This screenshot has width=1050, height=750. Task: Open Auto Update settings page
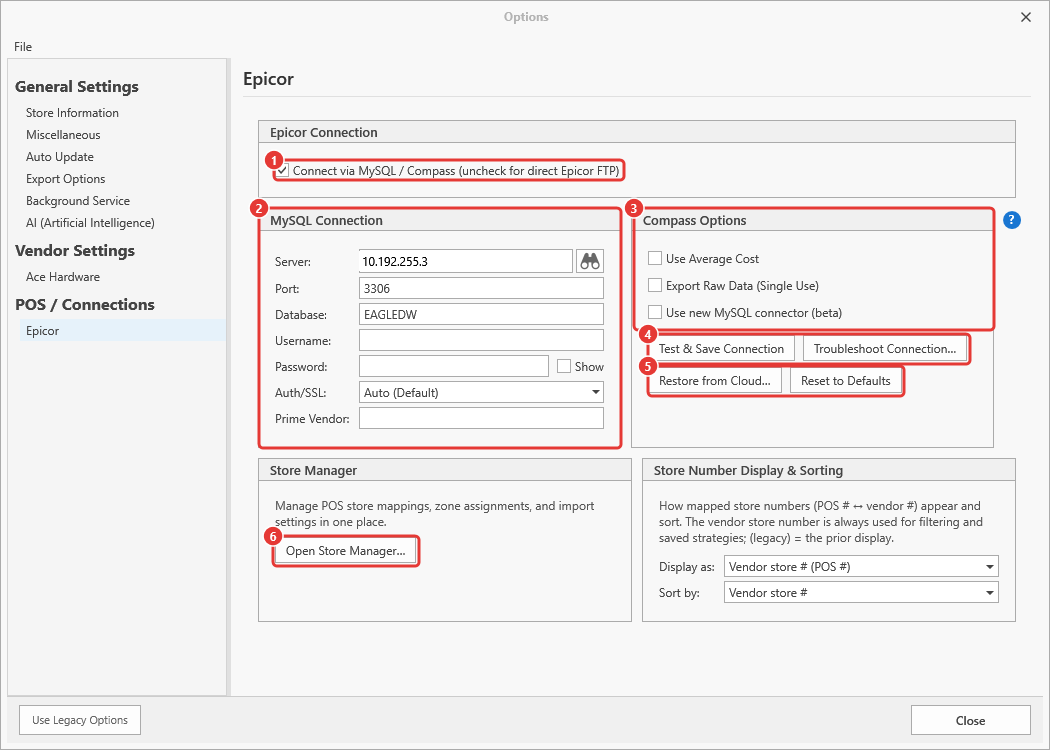(60, 157)
